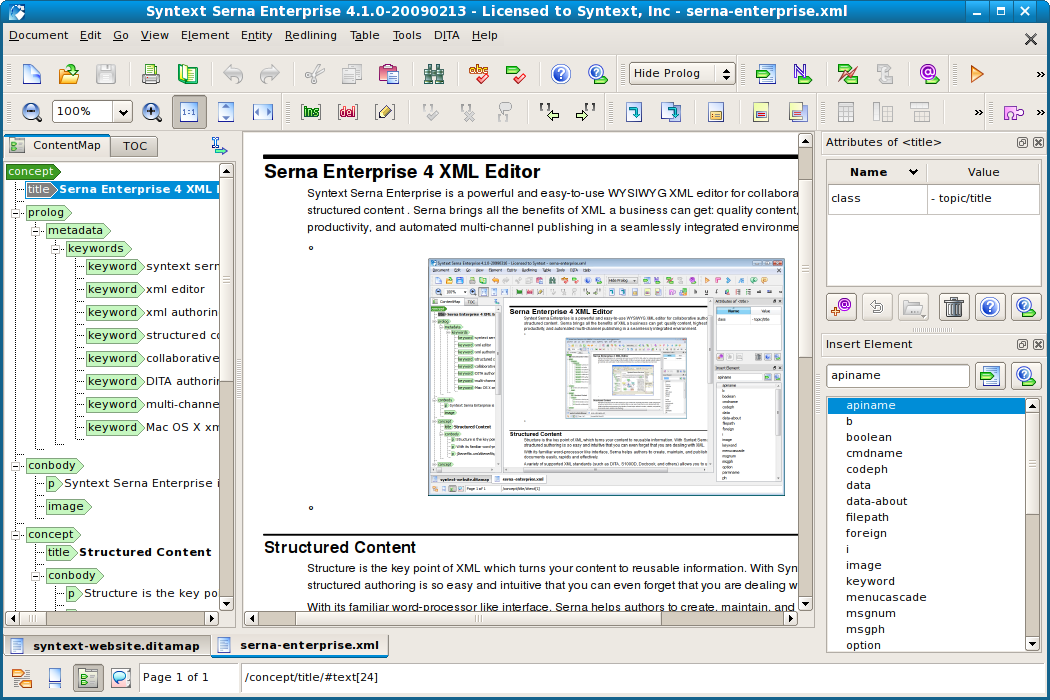The width and height of the screenshot is (1050, 700).
Task: Click the comment balloon status bar icon
Action: pyautogui.click(x=121, y=678)
